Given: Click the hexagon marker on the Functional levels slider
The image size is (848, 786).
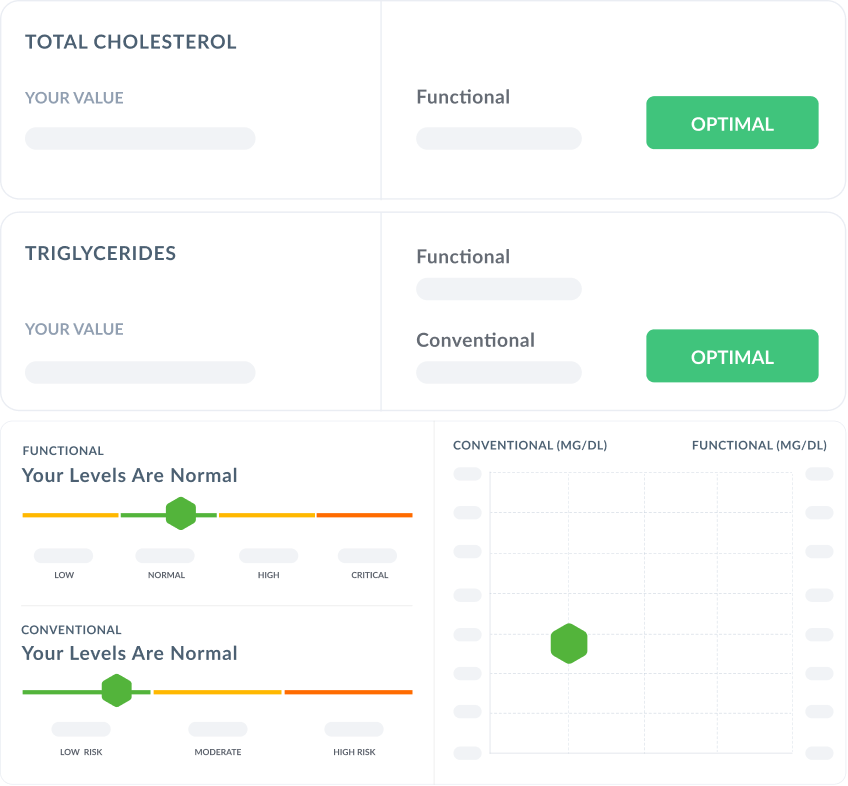Looking at the screenshot, I should (180, 513).
